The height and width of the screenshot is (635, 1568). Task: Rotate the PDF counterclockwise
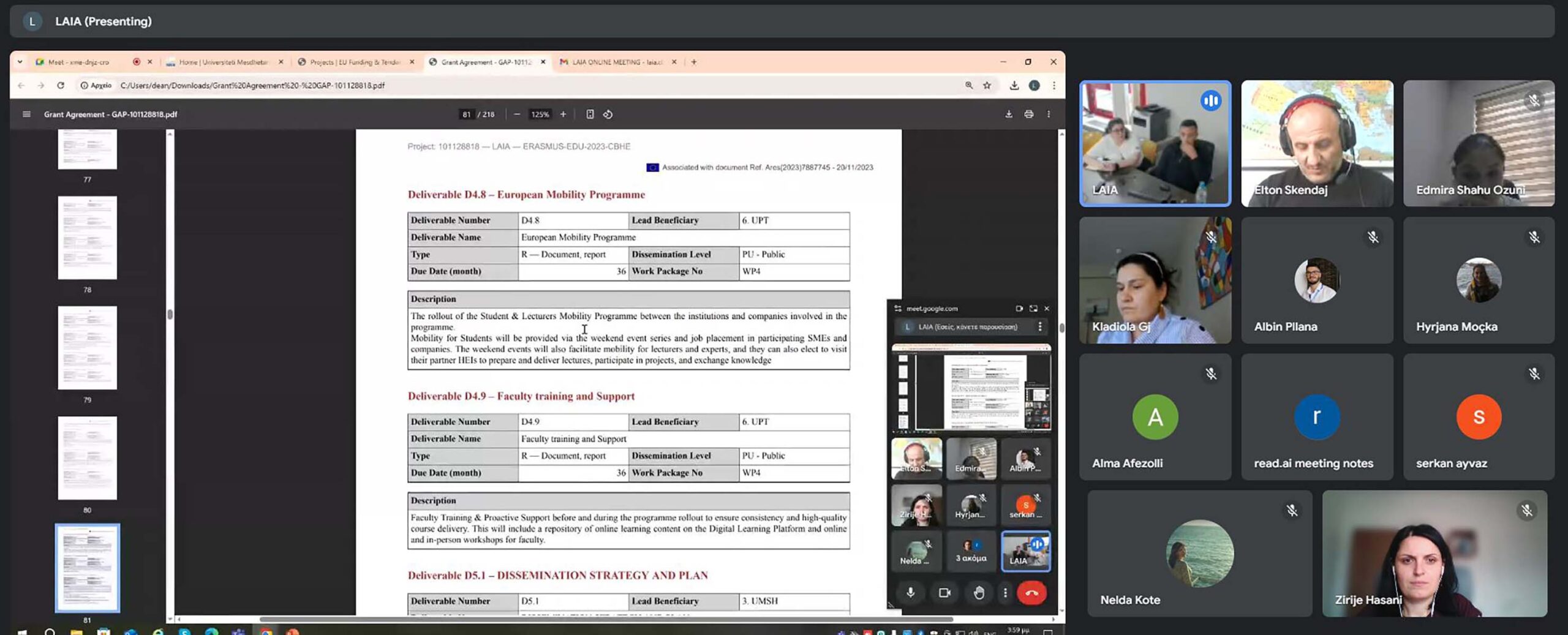pyautogui.click(x=608, y=114)
